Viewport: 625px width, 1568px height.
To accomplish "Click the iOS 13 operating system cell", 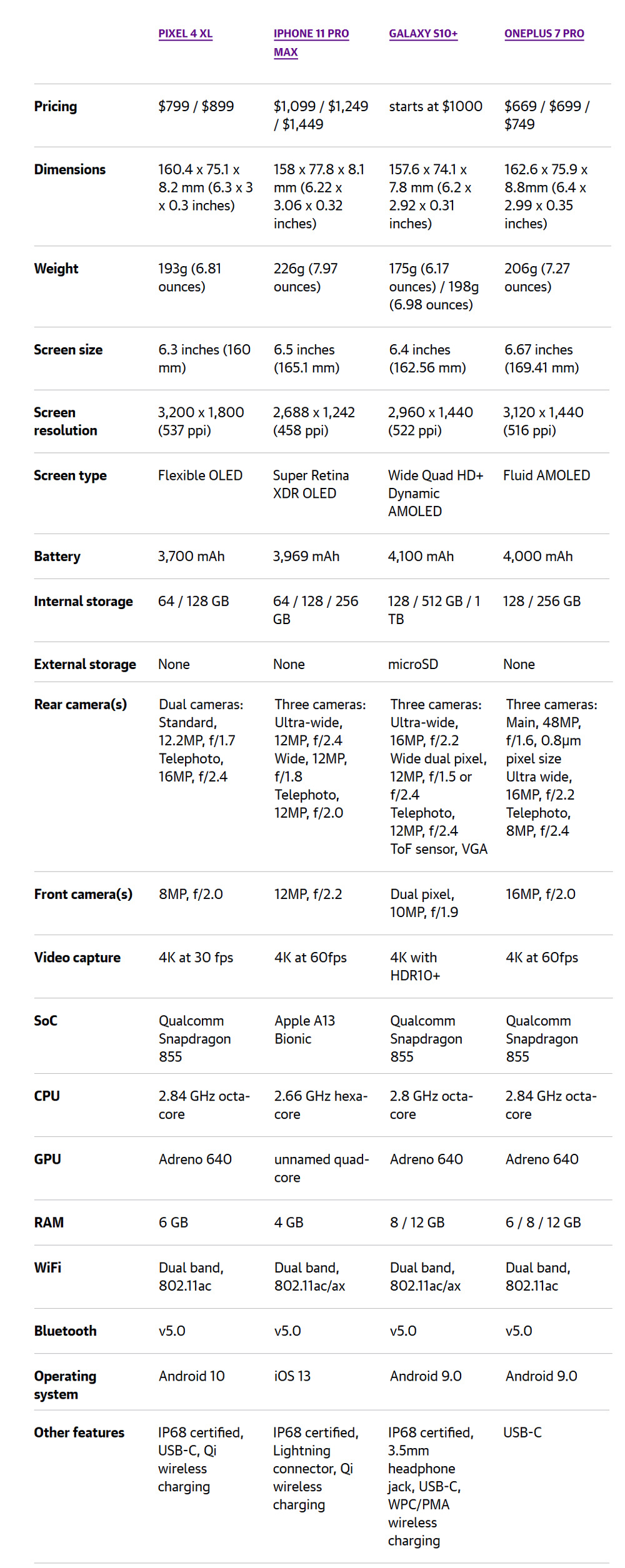I will 292,1376.
